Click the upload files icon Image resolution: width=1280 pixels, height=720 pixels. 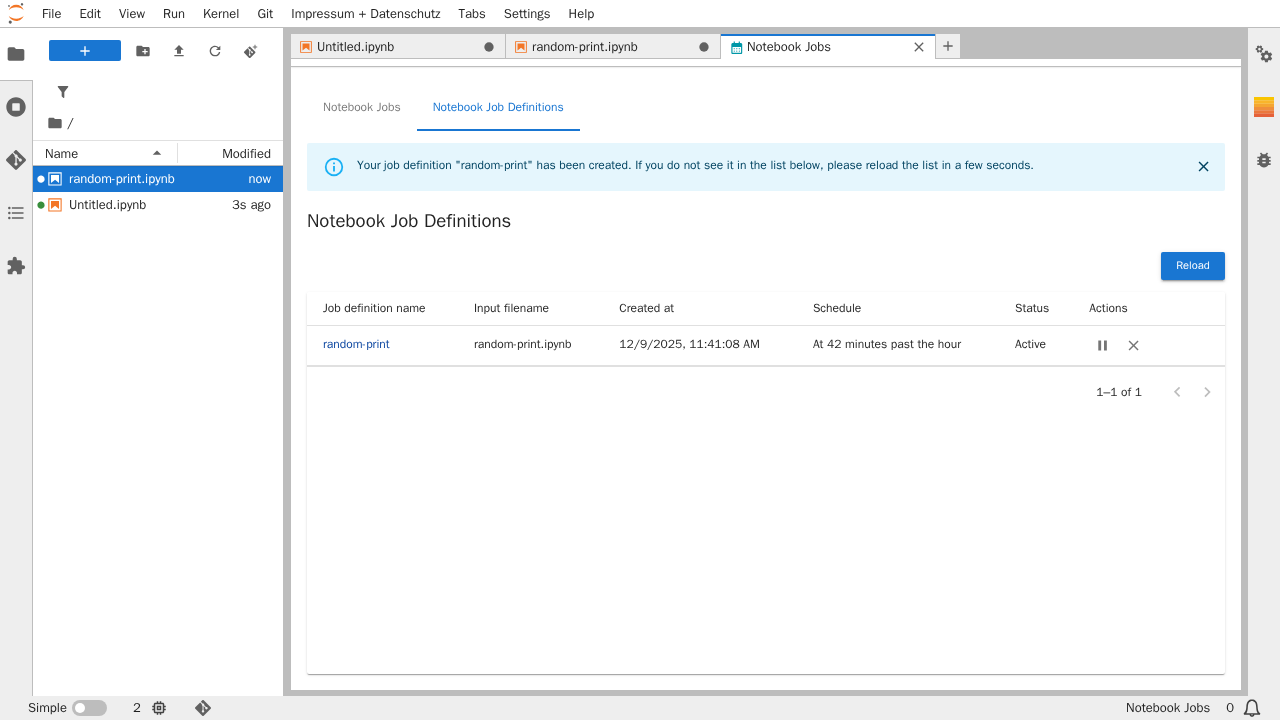[x=179, y=51]
